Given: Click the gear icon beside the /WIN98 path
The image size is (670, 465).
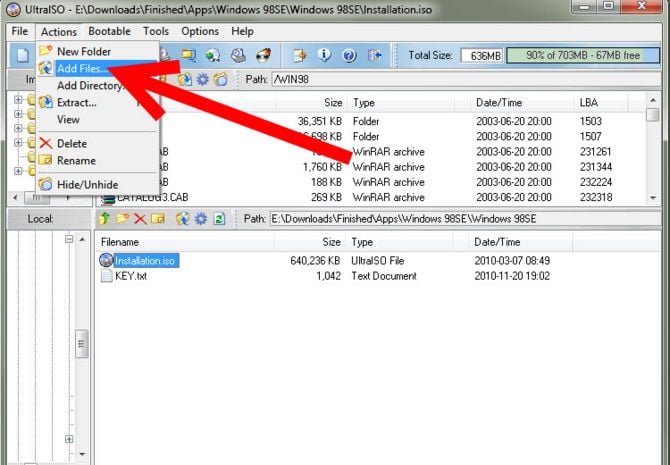Looking at the screenshot, I should (202, 79).
